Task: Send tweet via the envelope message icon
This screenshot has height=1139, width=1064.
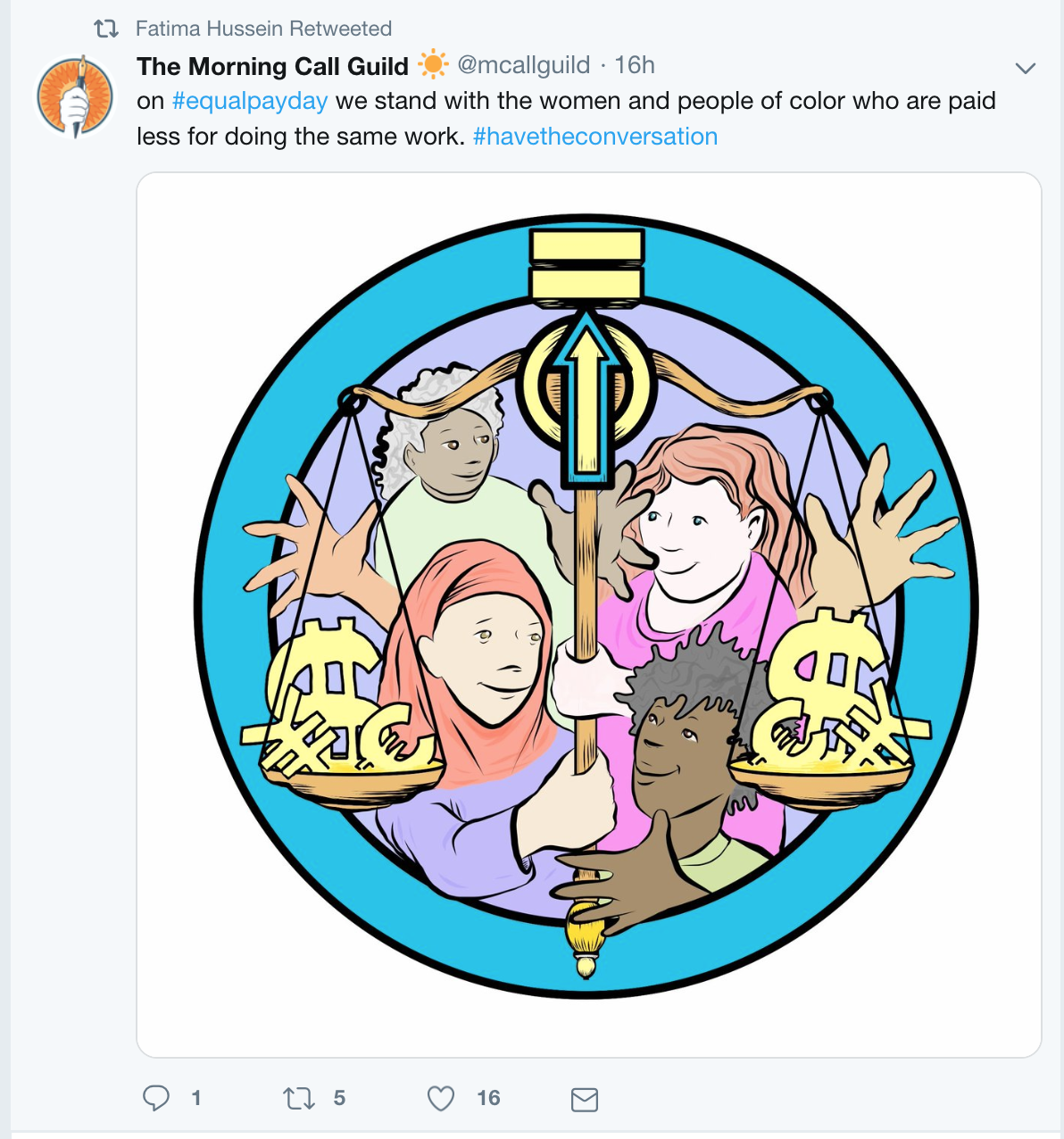Action: pyautogui.click(x=584, y=1099)
